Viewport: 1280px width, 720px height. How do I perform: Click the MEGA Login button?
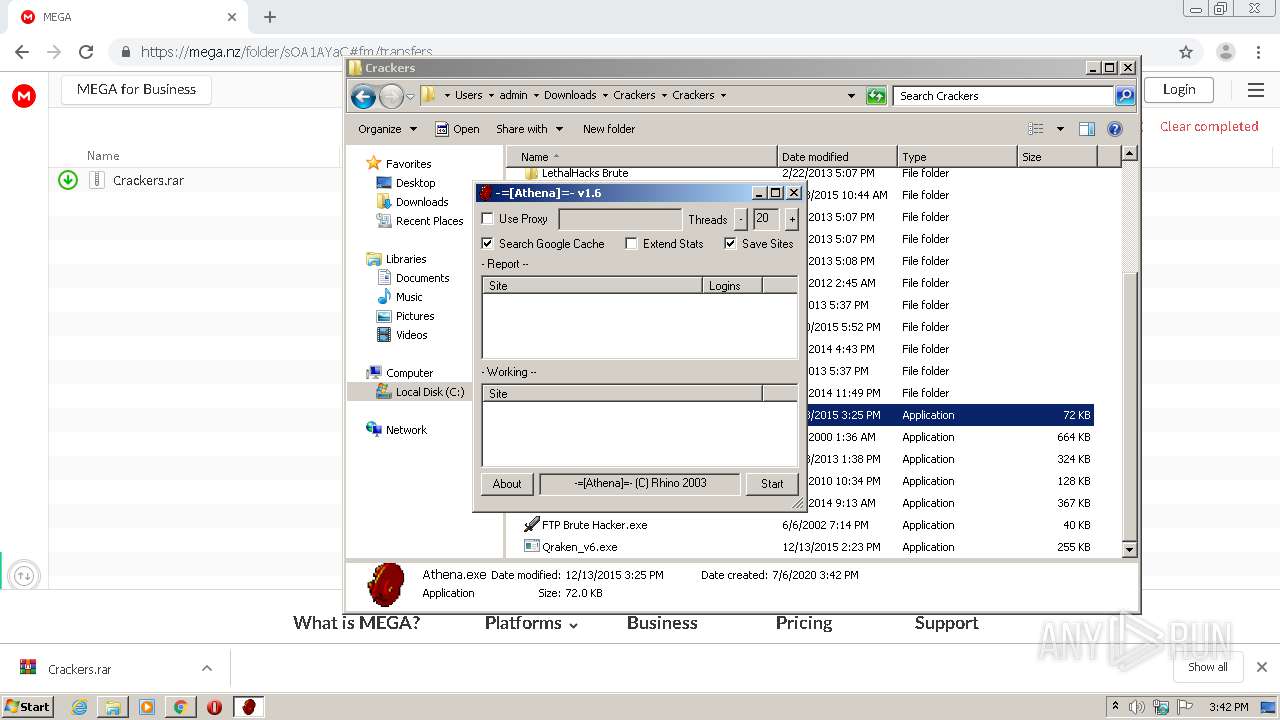(1179, 89)
